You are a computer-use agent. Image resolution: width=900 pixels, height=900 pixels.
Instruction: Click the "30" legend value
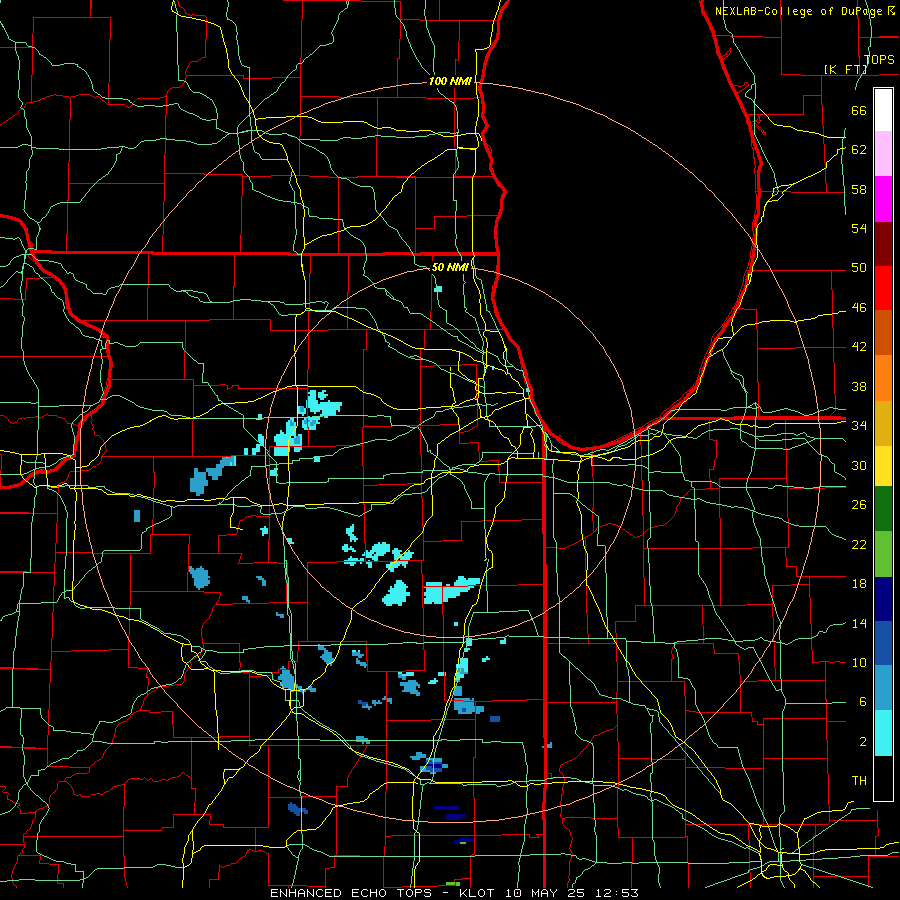pos(859,465)
